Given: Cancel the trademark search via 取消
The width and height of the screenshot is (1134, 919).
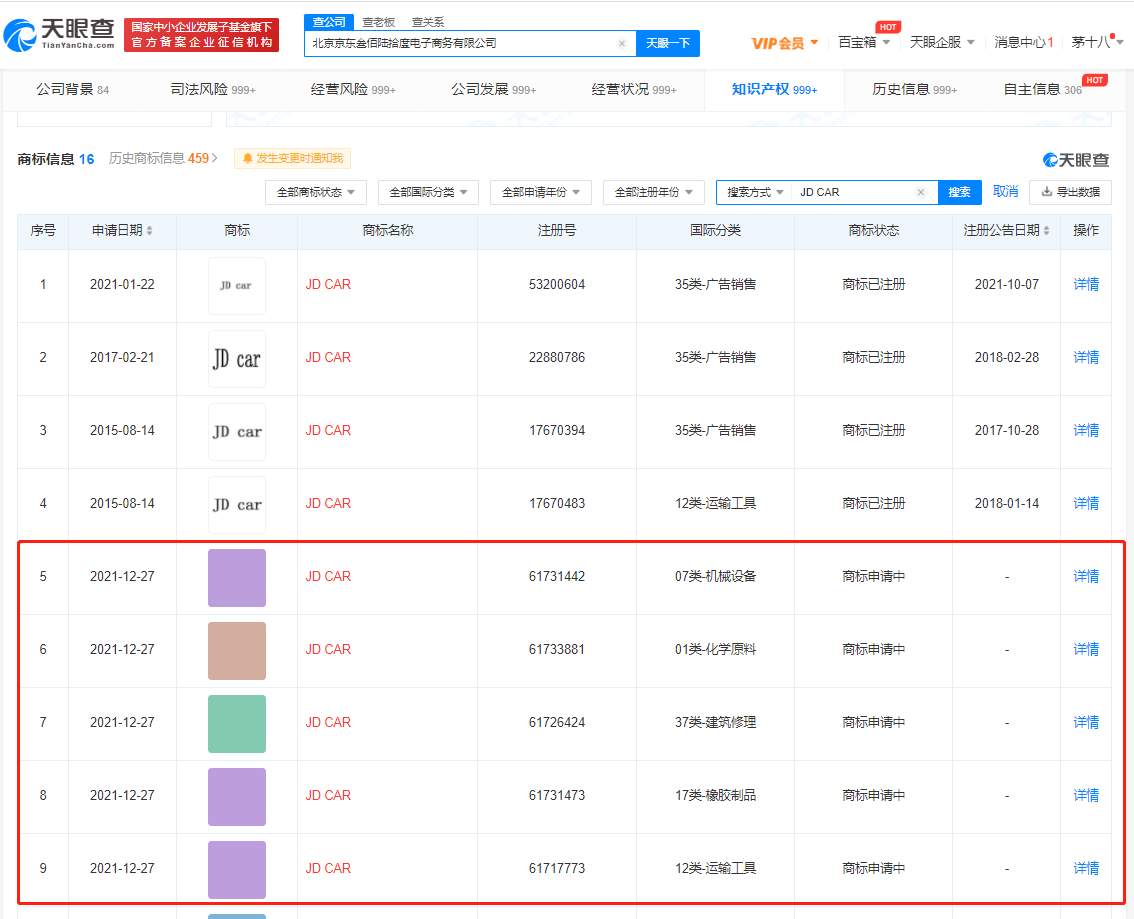Looking at the screenshot, I should click(1005, 192).
